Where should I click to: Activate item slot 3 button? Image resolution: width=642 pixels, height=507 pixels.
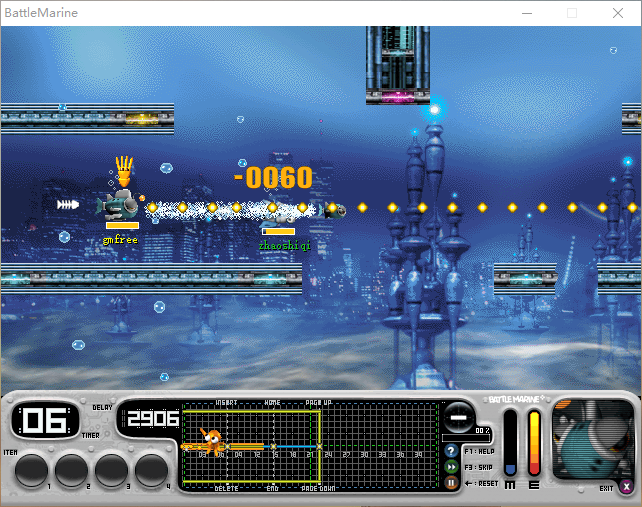point(111,469)
